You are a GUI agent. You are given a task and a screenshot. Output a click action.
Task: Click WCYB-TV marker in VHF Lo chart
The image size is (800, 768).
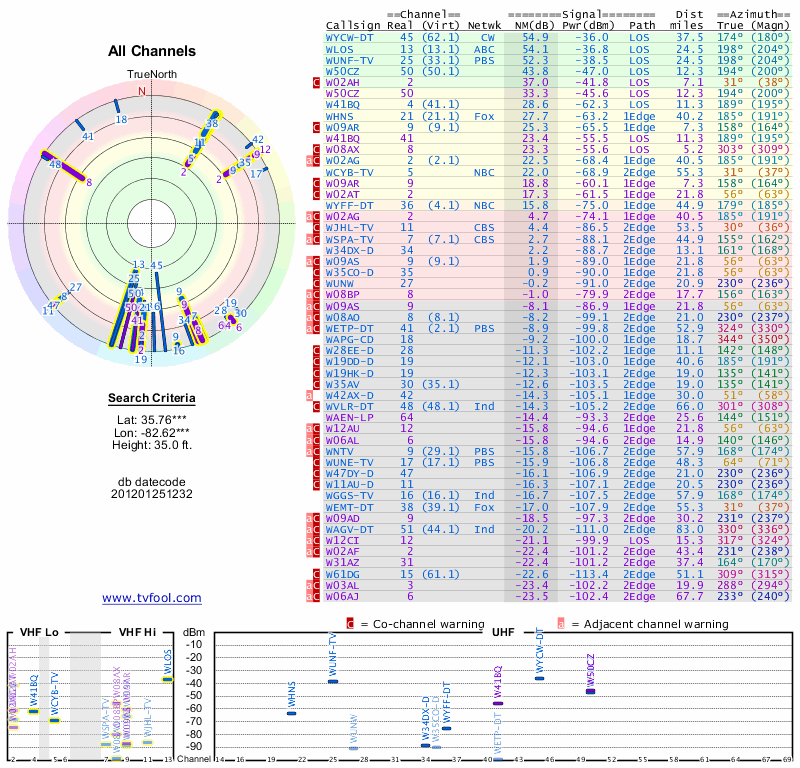[x=55, y=721]
